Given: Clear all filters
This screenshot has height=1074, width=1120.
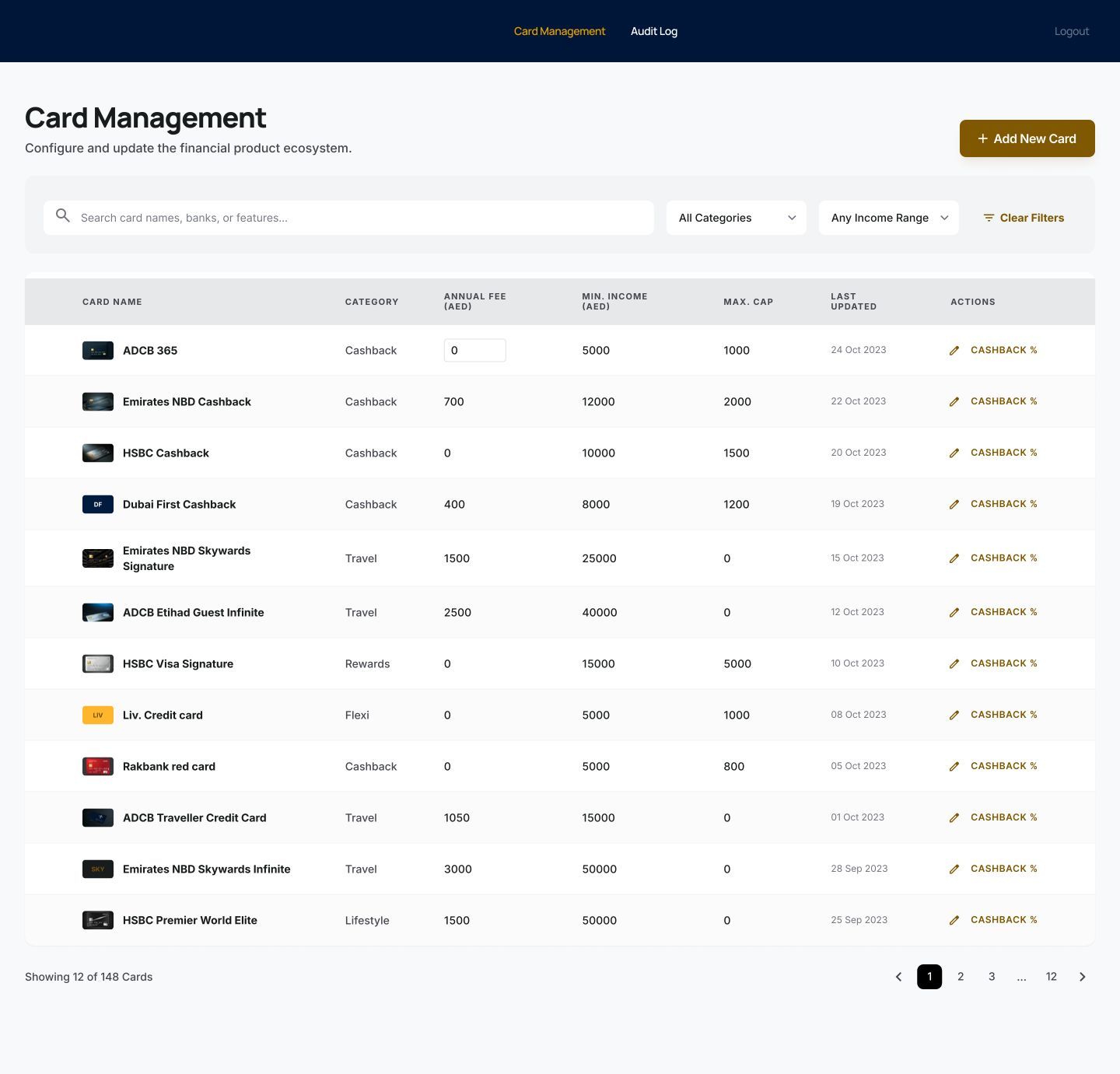Looking at the screenshot, I should coord(1024,218).
